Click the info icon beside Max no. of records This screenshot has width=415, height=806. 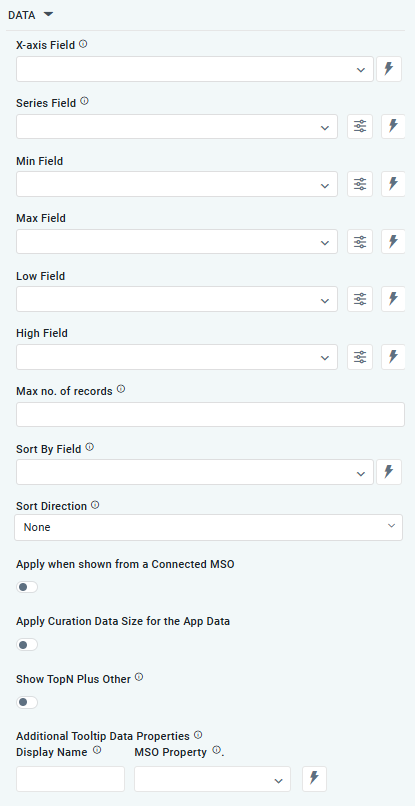click(x=121, y=390)
